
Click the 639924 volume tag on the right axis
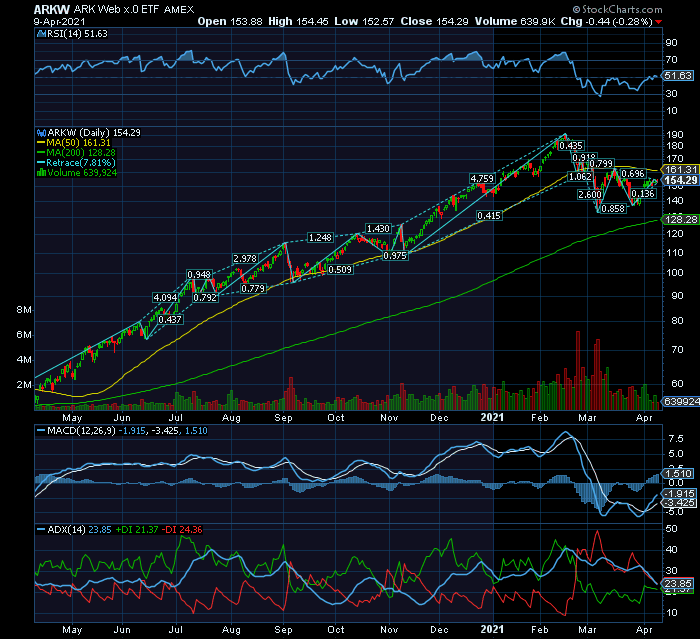click(x=681, y=401)
